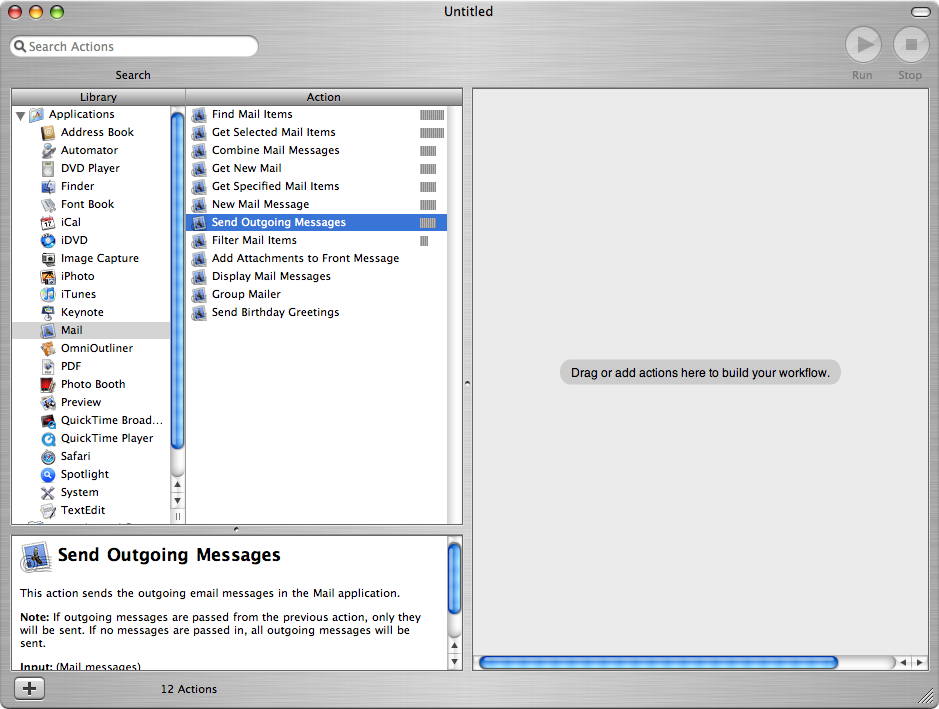Choose the Filter Mail Items action
The height and width of the screenshot is (709, 939).
(x=317, y=240)
